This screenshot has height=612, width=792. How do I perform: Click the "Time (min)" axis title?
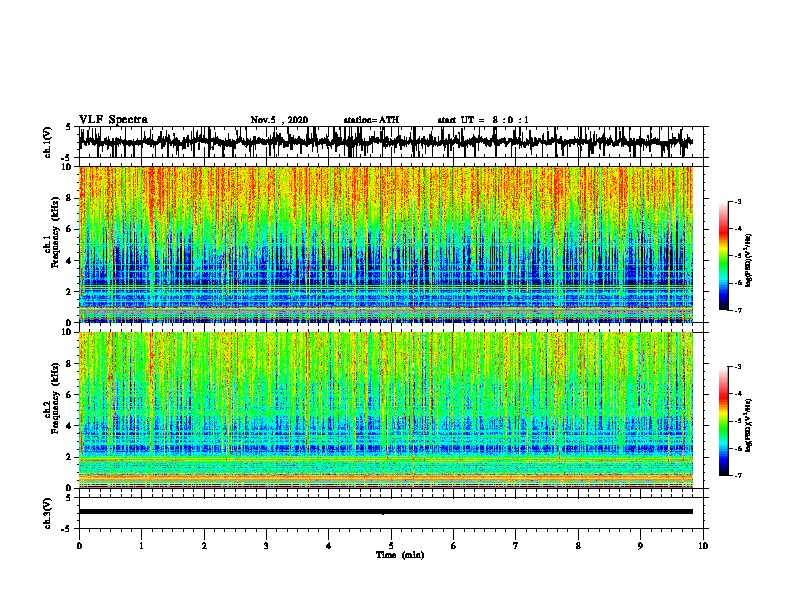coord(400,555)
